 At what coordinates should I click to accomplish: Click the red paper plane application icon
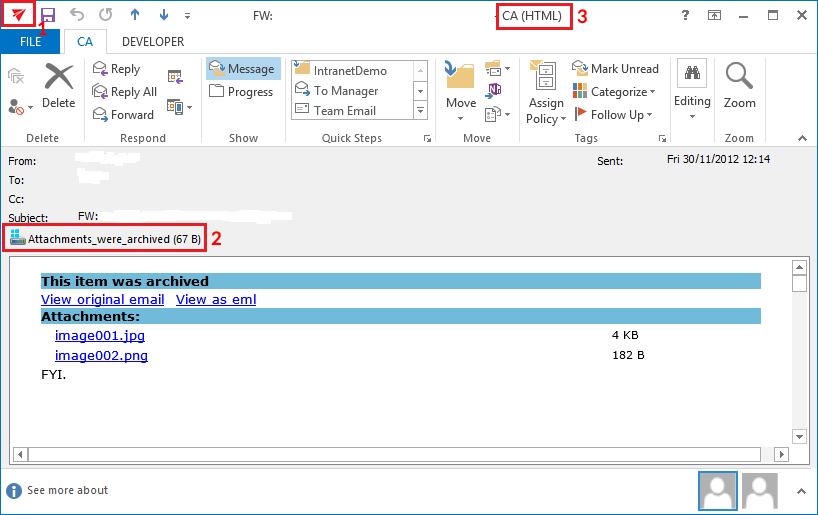coord(19,15)
